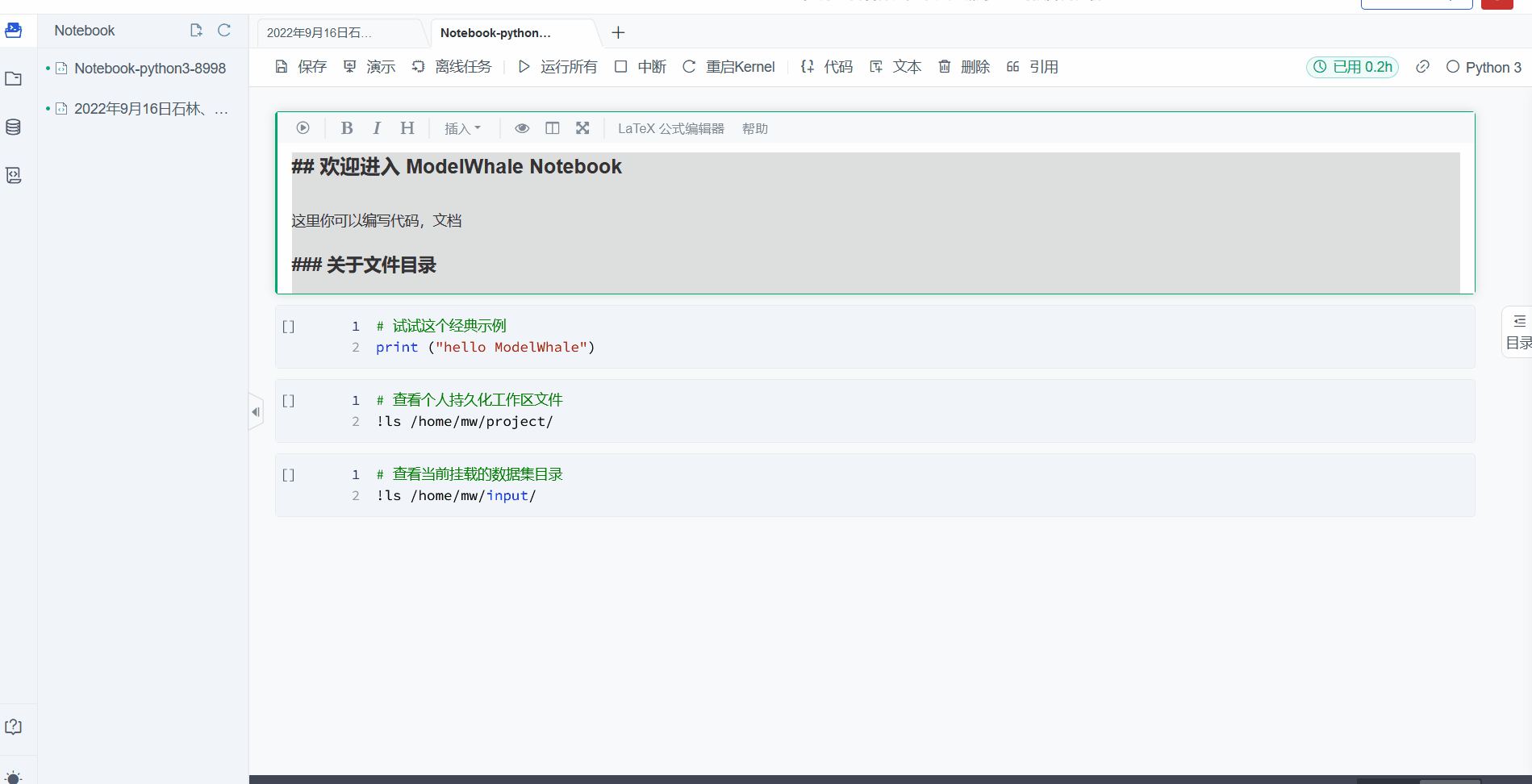This screenshot has width=1532, height=784.
Task: Apply italic formatting with I icon
Action: (x=377, y=128)
